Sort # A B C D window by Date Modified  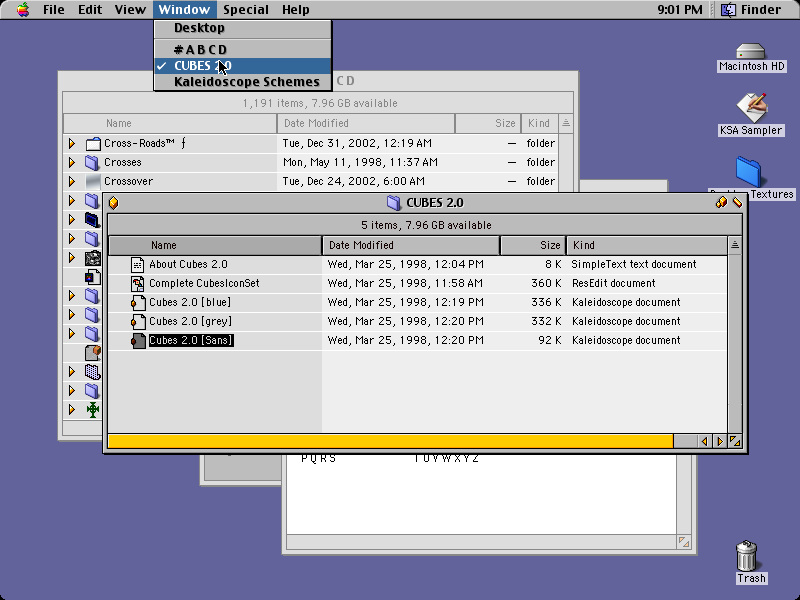[x=366, y=123]
